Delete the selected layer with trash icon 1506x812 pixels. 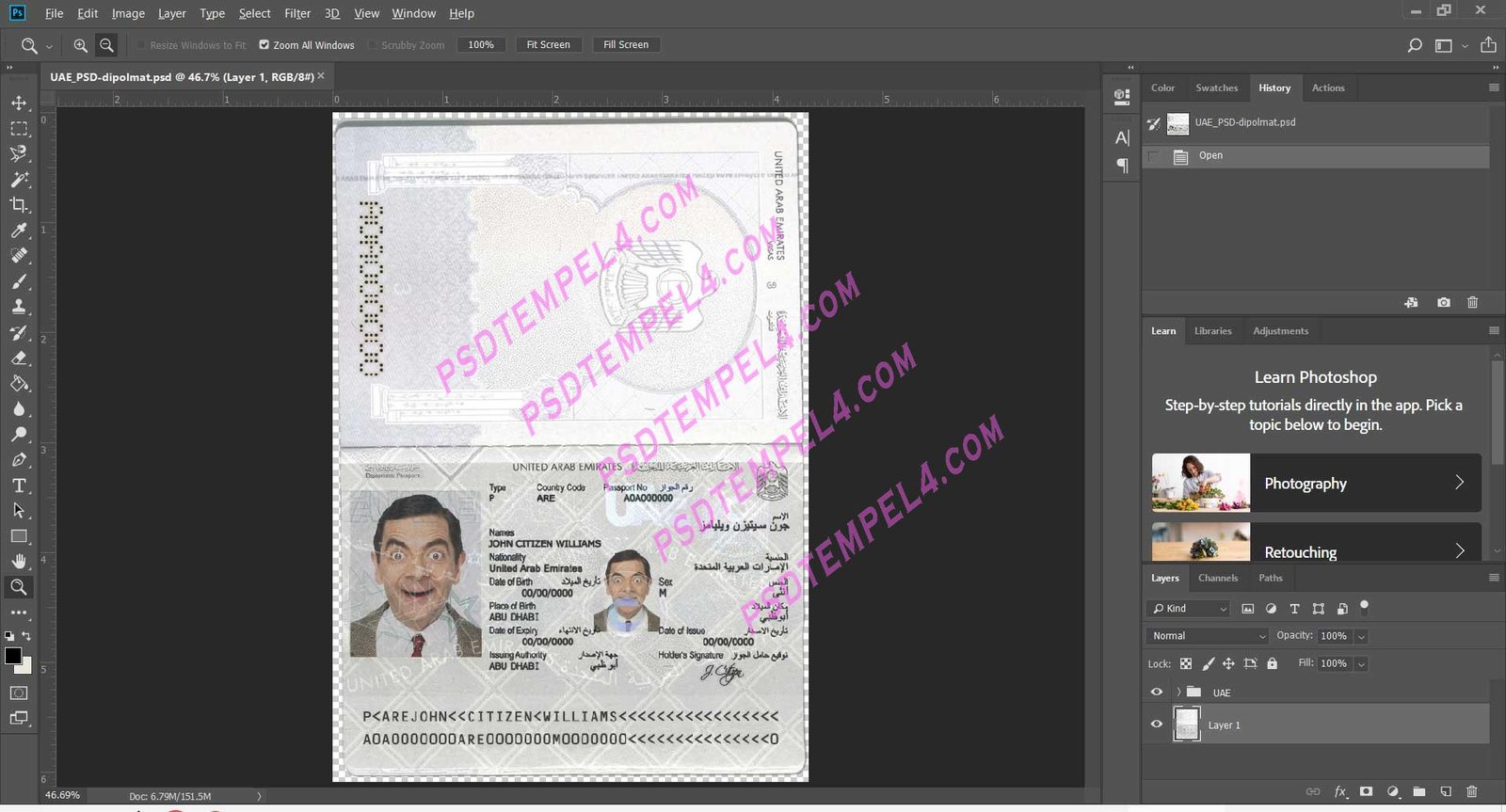tap(1472, 792)
